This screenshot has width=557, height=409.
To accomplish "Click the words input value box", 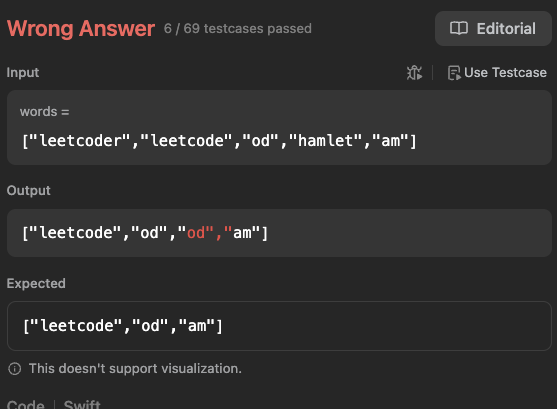I will [x=279, y=127].
